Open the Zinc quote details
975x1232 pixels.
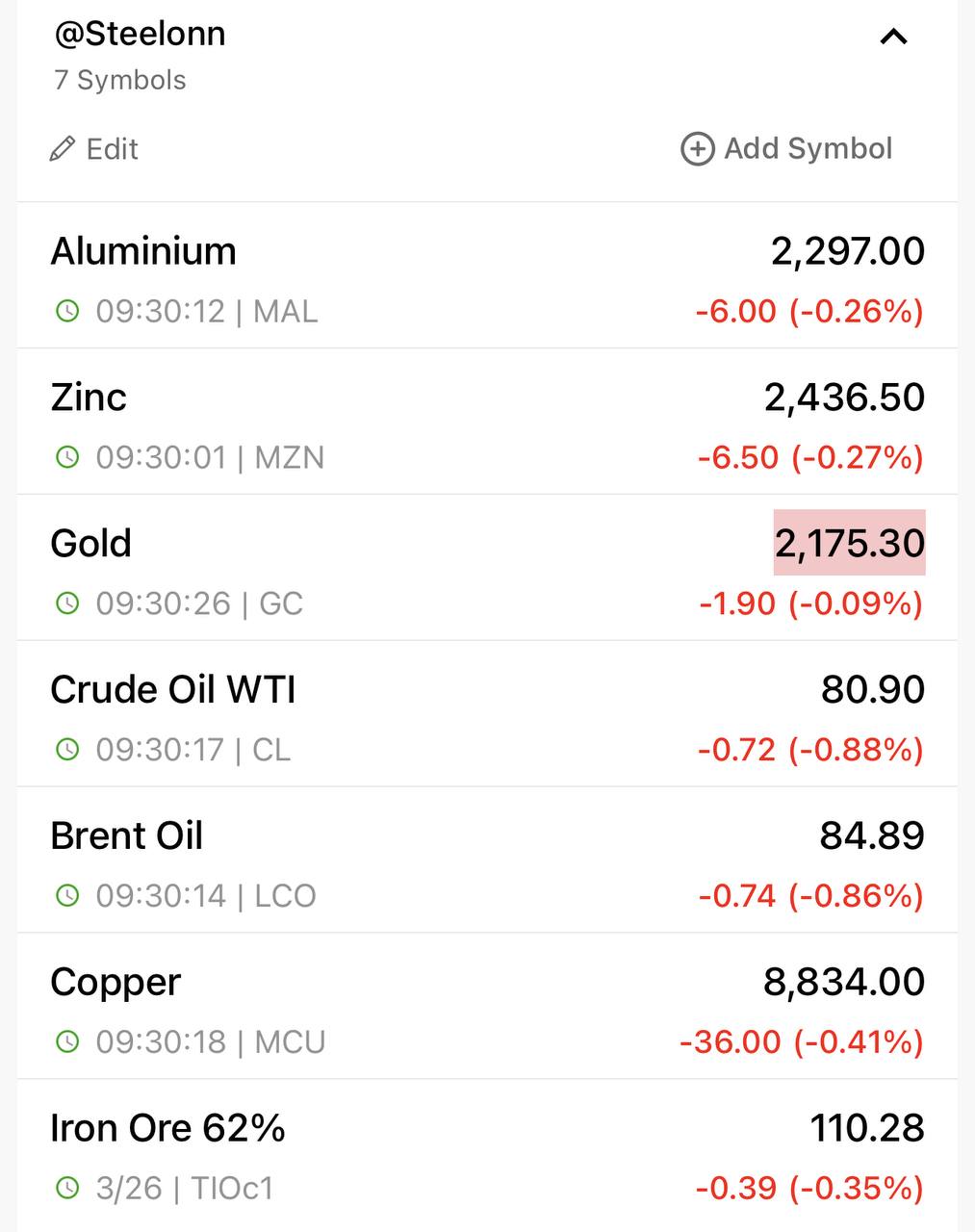click(487, 423)
